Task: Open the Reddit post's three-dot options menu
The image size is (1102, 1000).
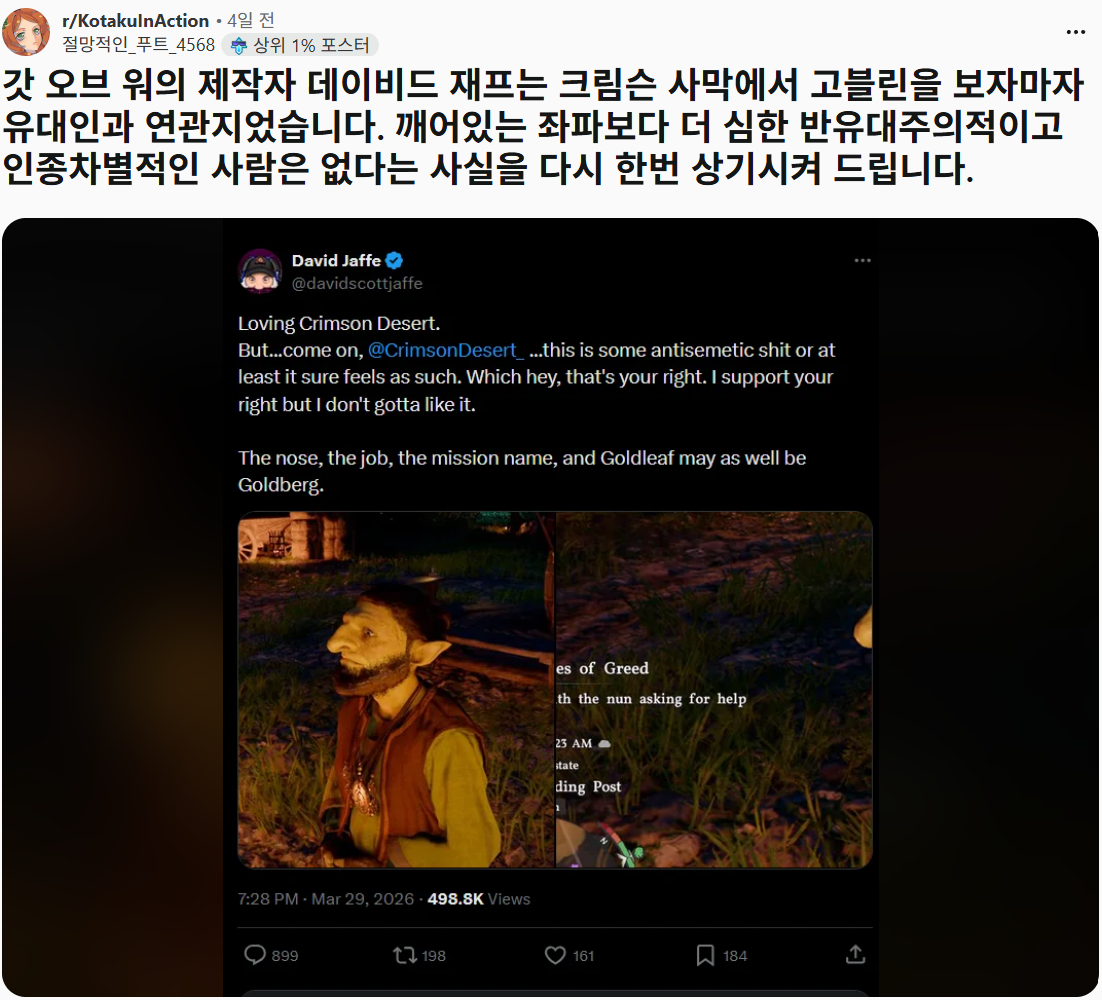Action: point(1075,32)
